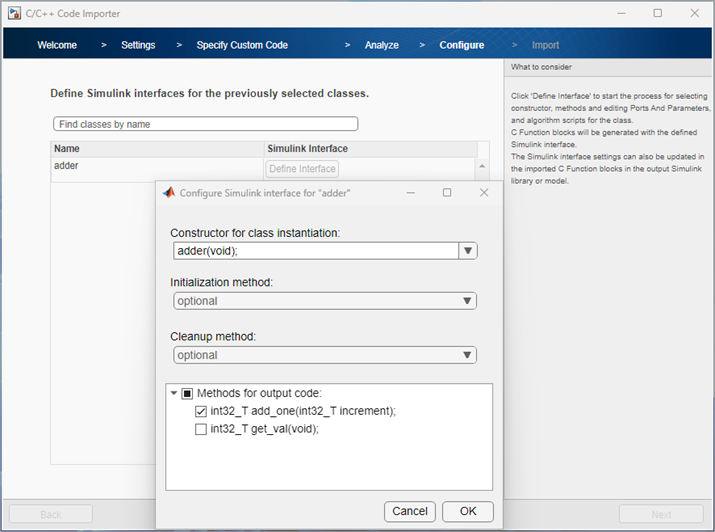Image resolution: width=715 pixels, height=532 pixels.
Task: Close the C/C++ Code Importer window
Action: (694, 13)
